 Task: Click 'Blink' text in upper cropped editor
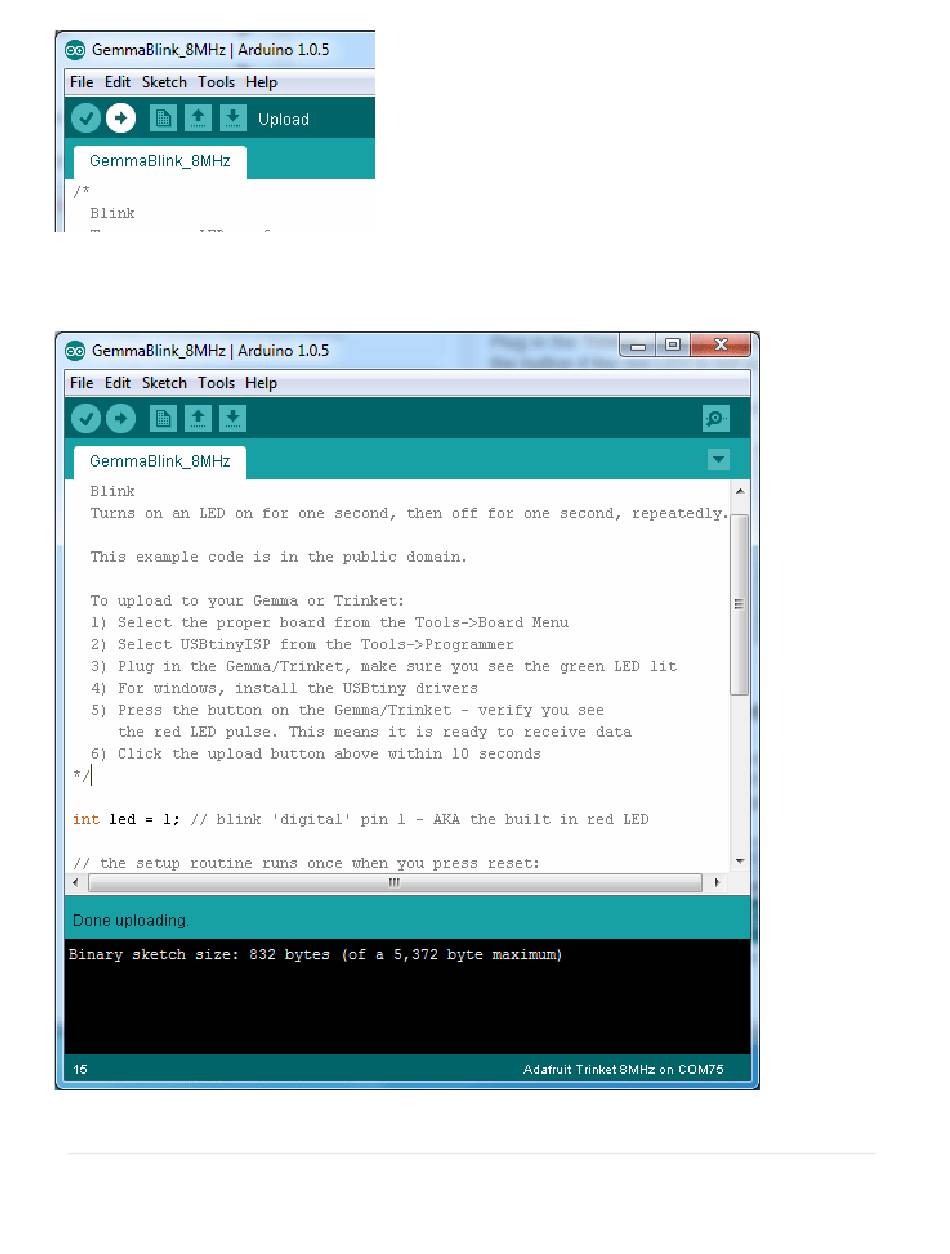tap(112, 213)
